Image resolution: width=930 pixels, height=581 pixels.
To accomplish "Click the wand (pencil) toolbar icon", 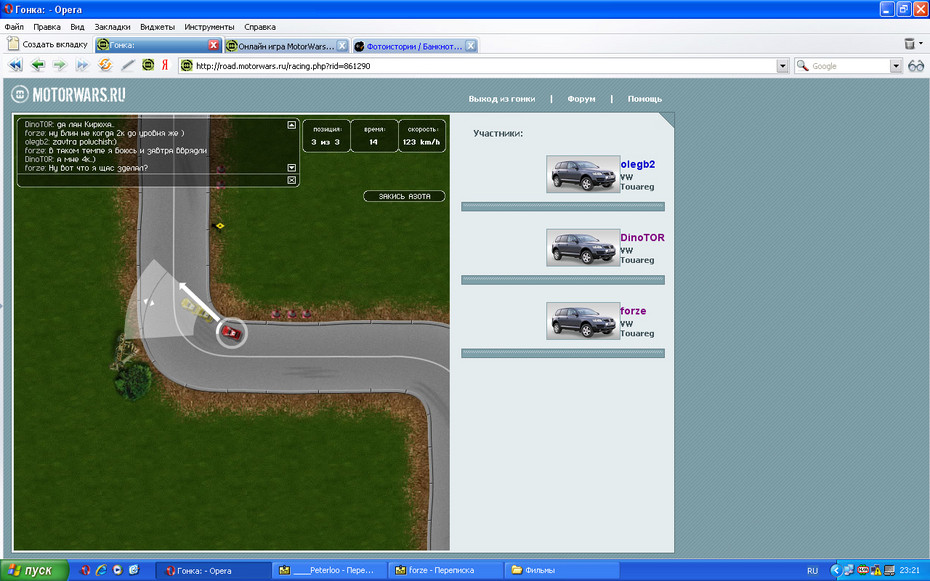I will [128, 65].
